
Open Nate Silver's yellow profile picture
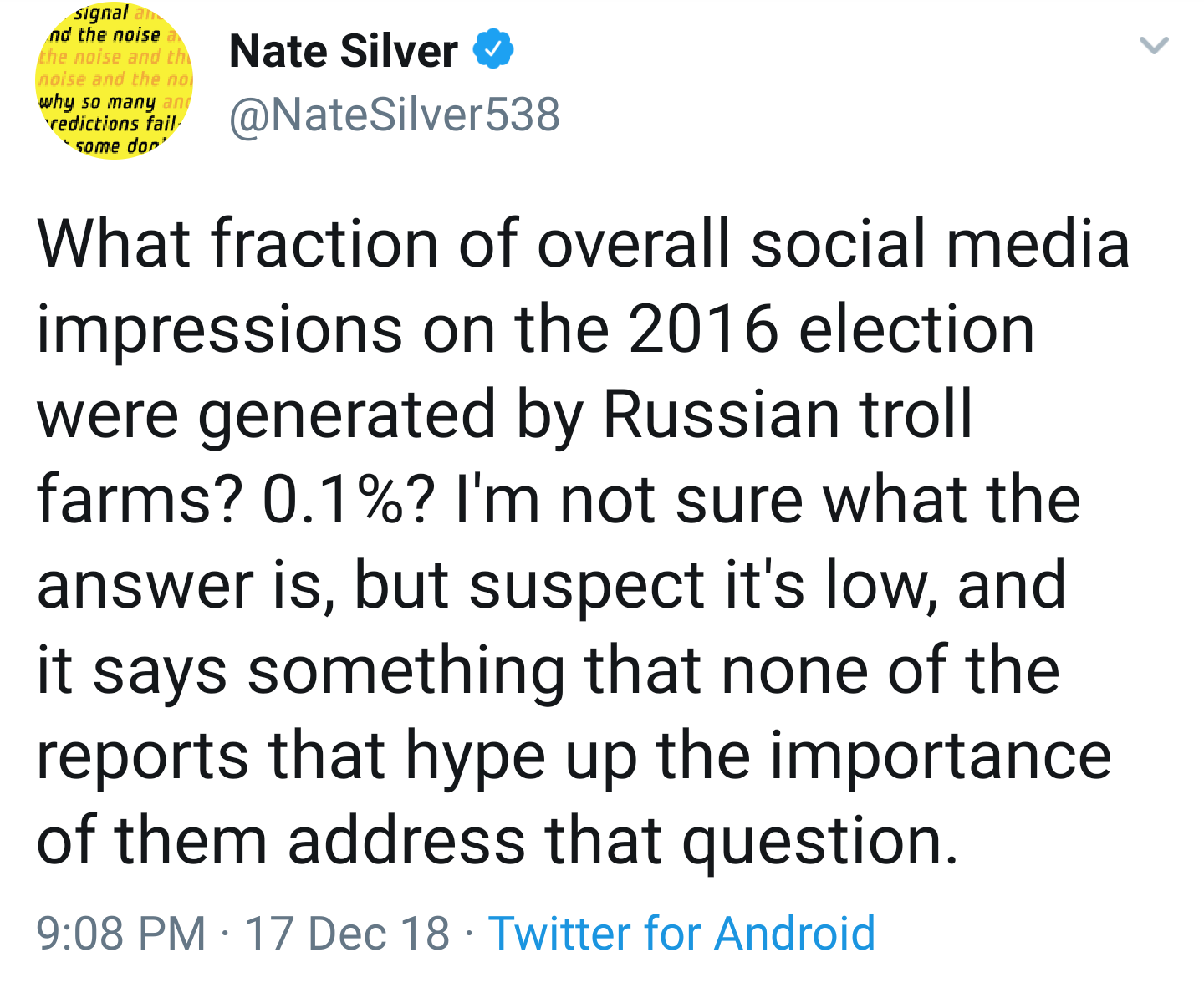click(114, 80)
